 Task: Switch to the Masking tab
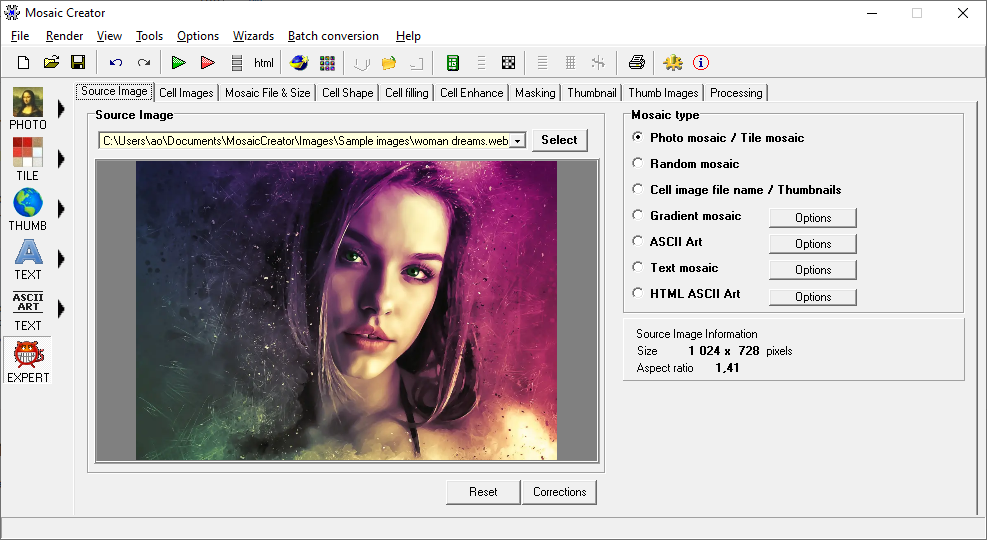(x=535, y=93)
